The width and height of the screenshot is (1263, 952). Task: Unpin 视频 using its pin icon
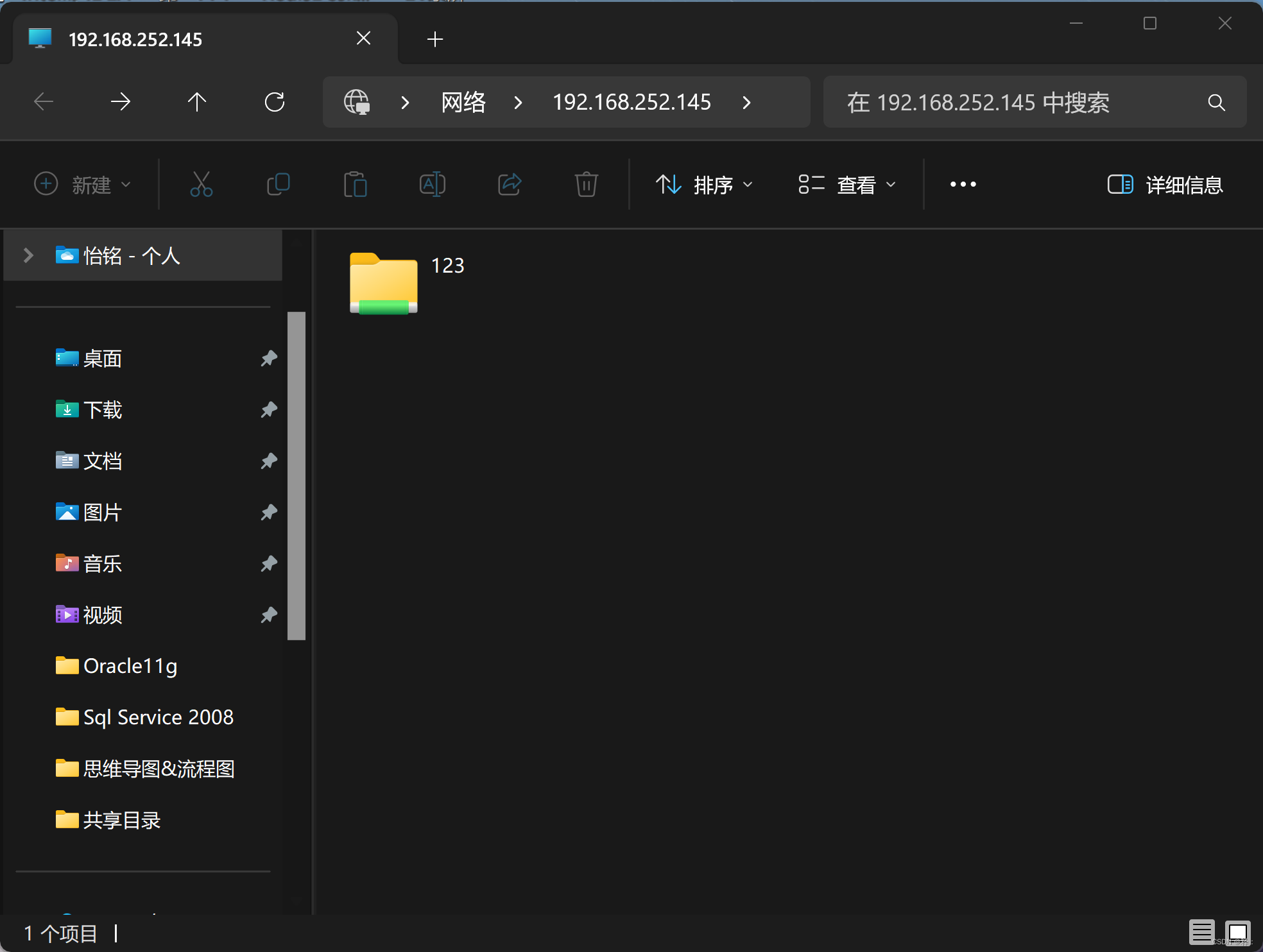coord(269,615)
